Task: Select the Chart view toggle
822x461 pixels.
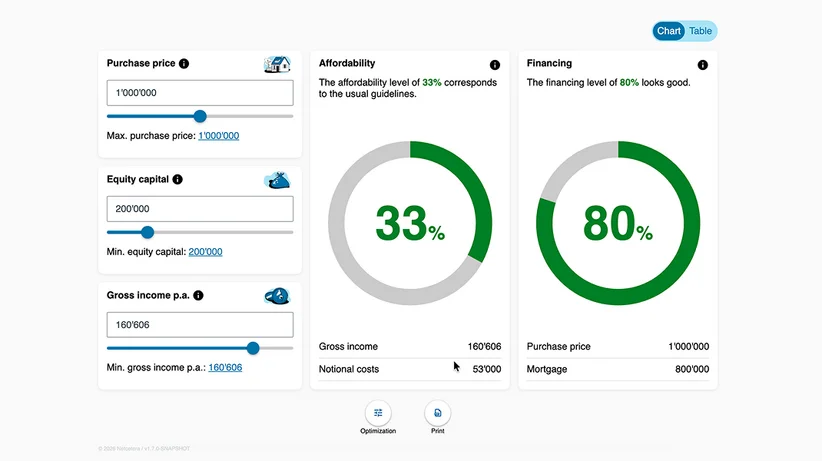Action: (x=669, y=31)
